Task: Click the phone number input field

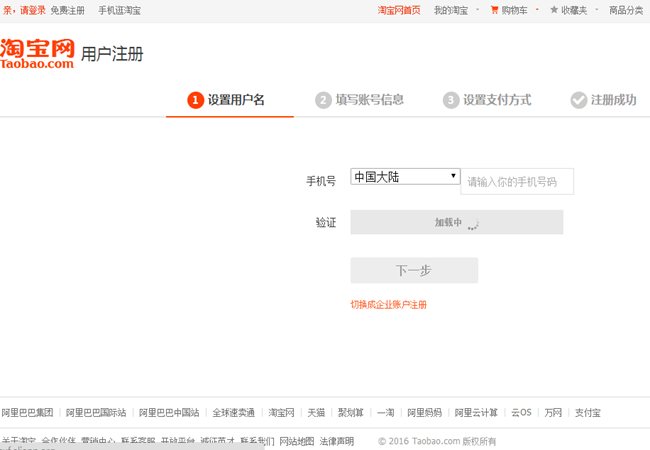Action: point(517,181)
